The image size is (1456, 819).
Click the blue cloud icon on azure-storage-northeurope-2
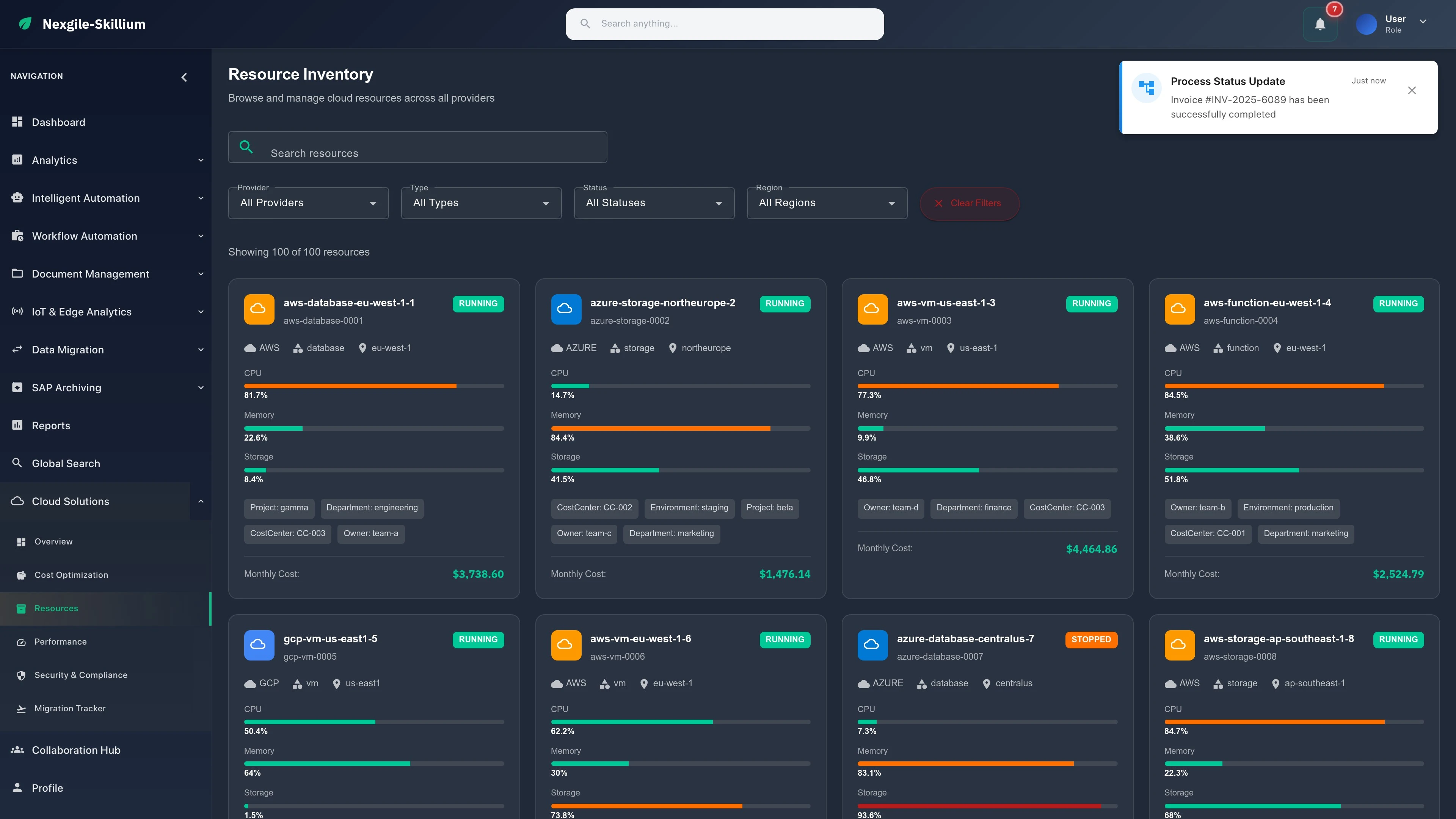[566, 309]
